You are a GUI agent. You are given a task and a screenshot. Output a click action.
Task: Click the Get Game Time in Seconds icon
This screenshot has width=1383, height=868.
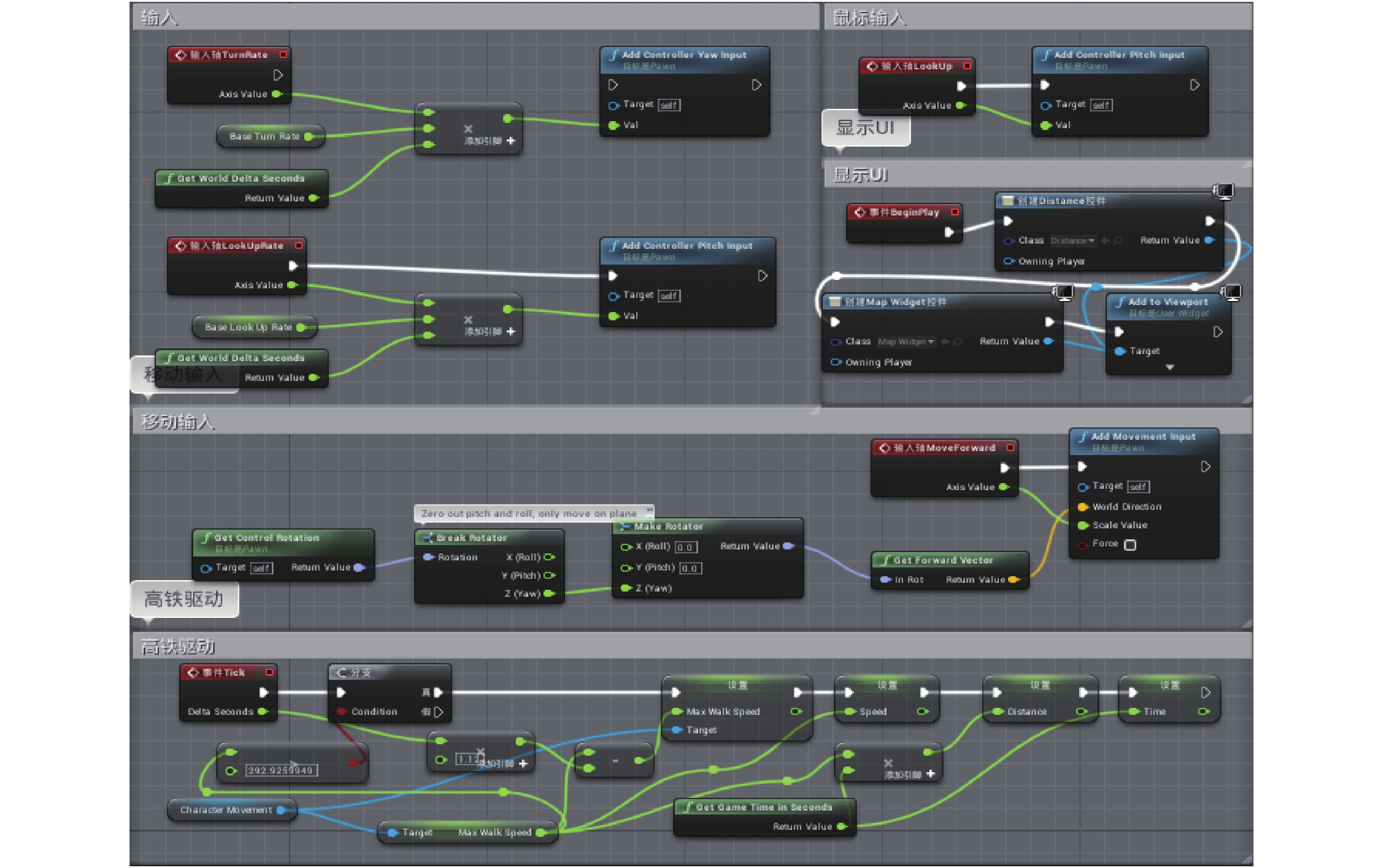[x=687, y=807]
